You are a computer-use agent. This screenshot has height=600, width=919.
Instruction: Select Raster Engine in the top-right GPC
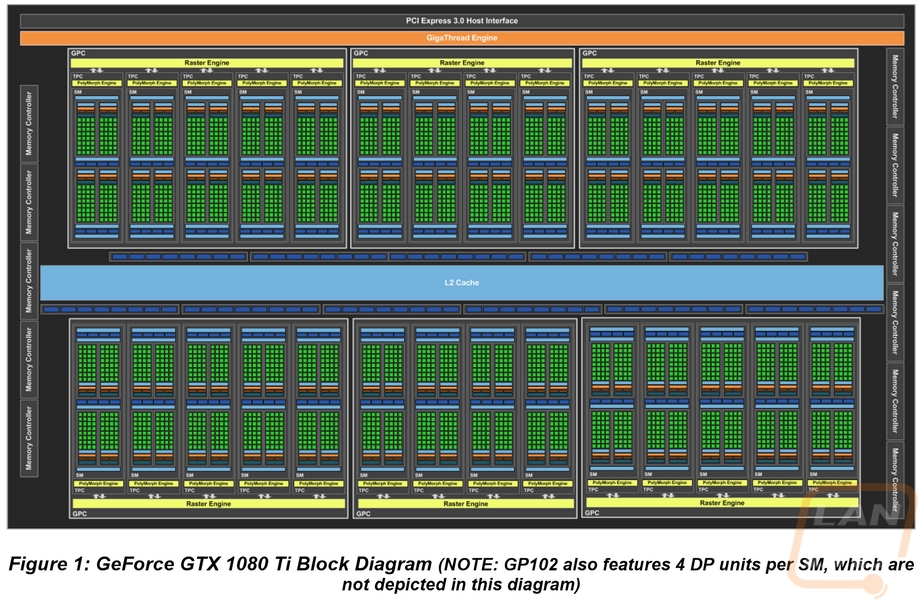coord(719,63)
